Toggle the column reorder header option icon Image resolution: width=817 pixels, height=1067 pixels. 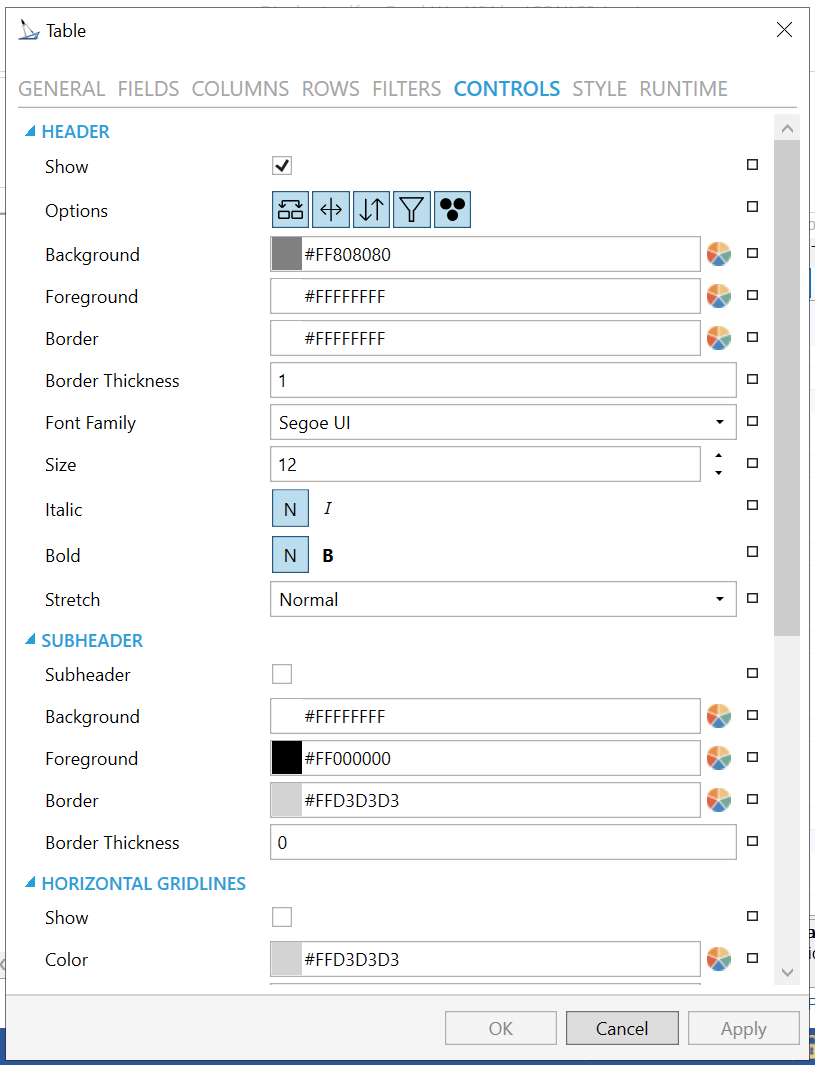pos(290,210)
